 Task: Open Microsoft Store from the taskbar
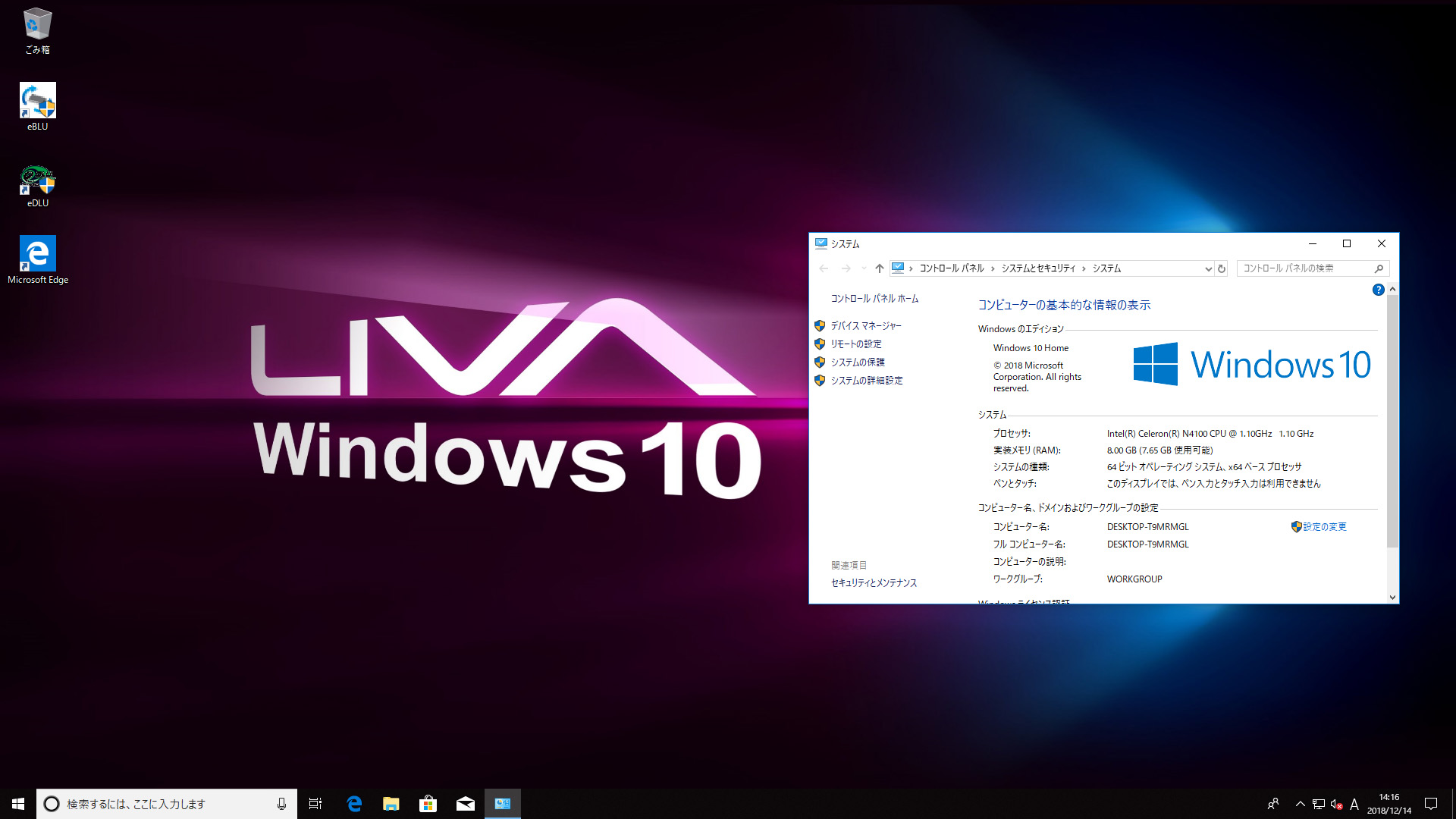tap(428, 804)
